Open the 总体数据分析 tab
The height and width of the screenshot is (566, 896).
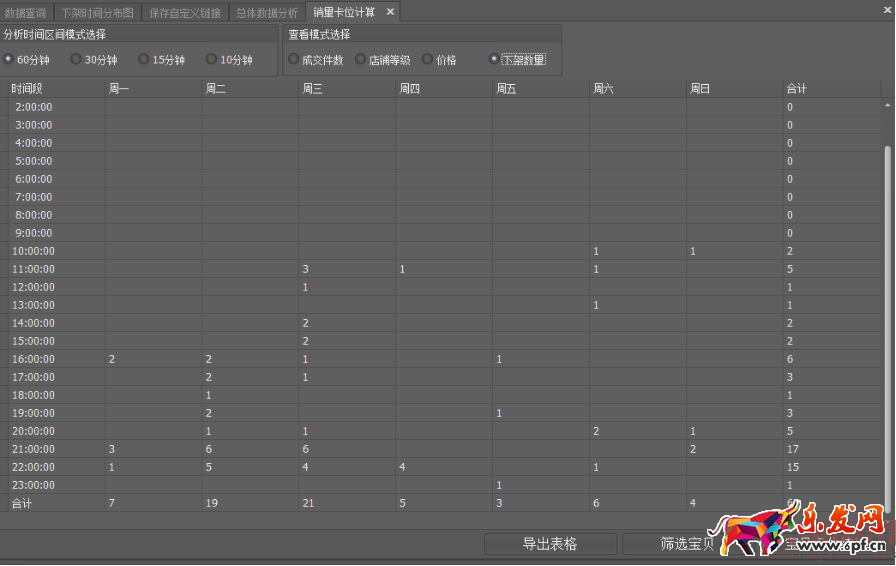(x=267, y=13)
